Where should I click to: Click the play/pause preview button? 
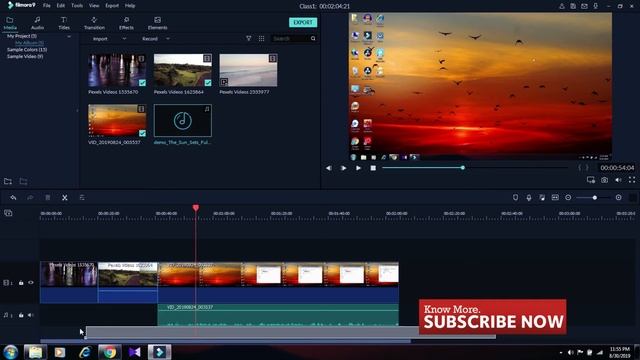343,168
